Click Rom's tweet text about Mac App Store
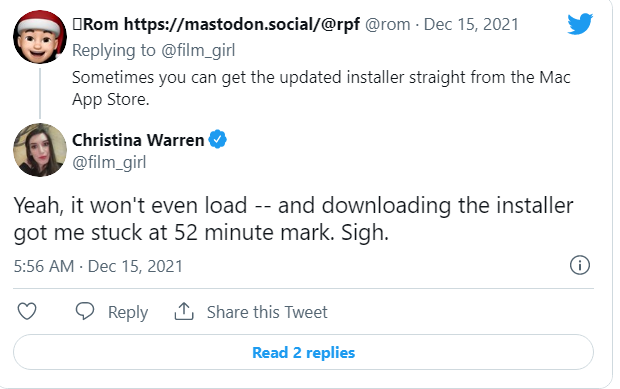The height and width of the screenshot is (389, 620). 321,88
